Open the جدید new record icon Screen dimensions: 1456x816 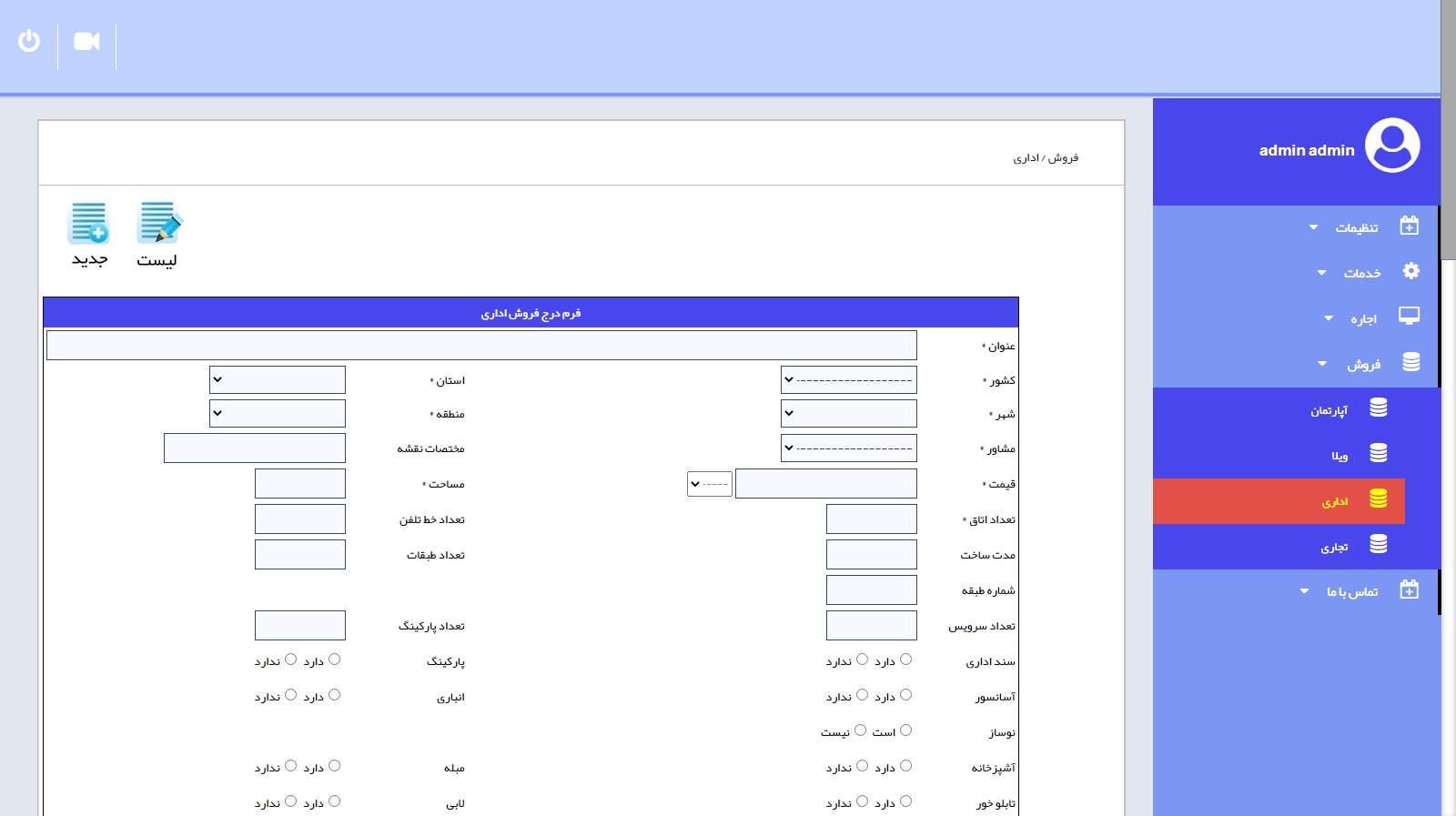89,223
